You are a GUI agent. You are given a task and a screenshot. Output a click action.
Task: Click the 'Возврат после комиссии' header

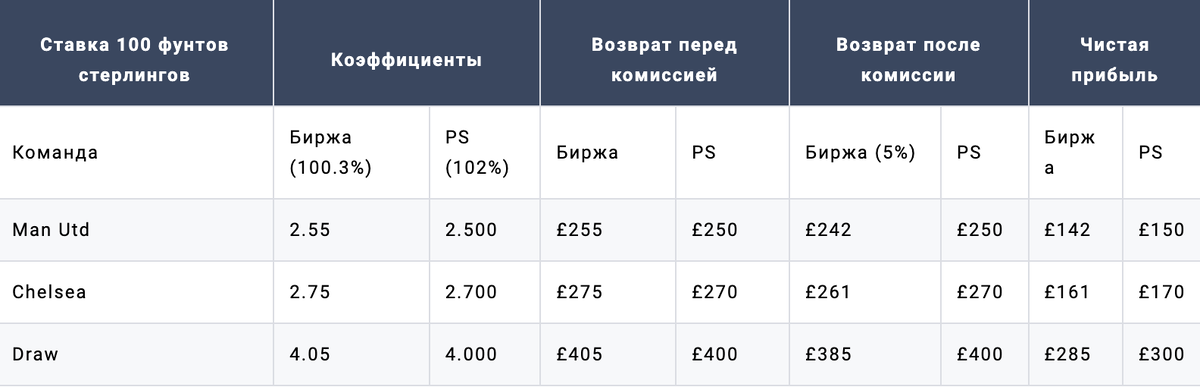(x=909, y=60)
